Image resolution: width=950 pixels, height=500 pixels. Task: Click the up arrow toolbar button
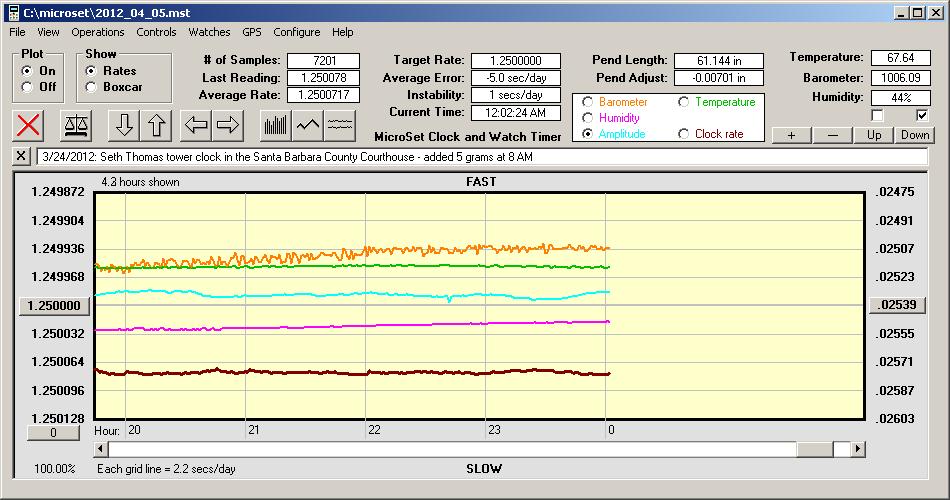pyautogui.click(x=158, y=125)
